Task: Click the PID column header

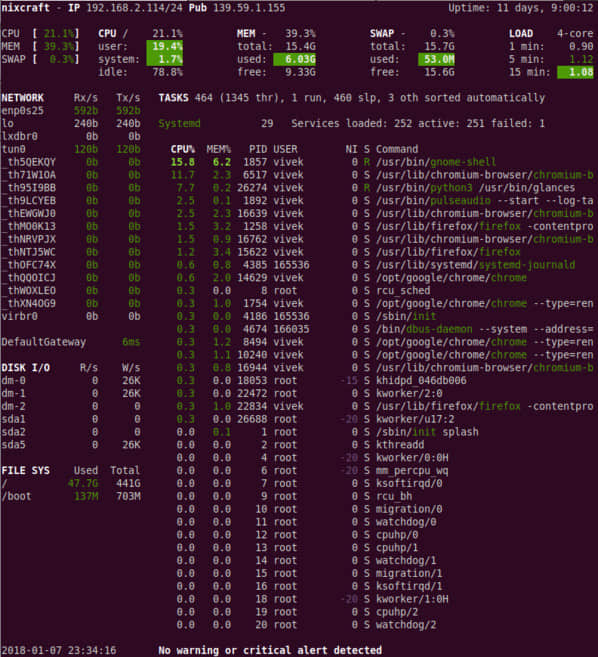Action: click(258, 149)
